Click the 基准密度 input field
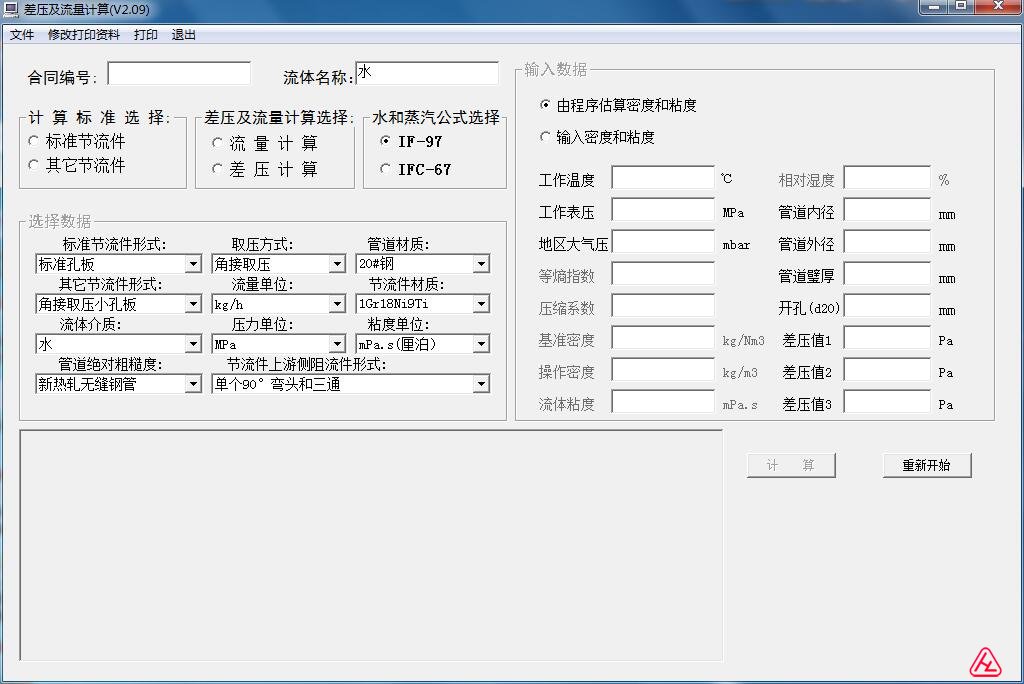This screenshot has height=684, width=1024. [x=663, y=338]
